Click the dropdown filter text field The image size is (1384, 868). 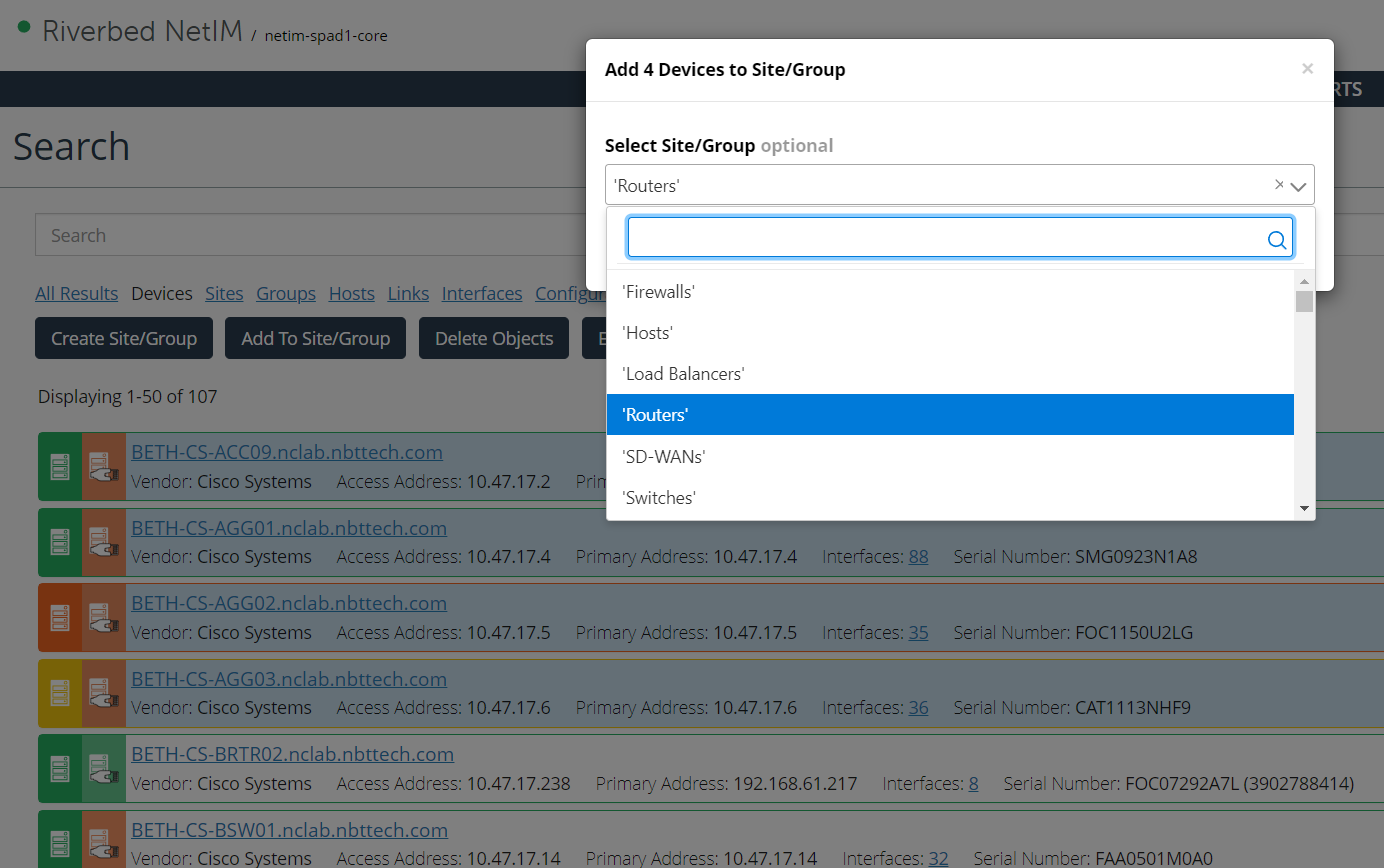tap(945, 238)
